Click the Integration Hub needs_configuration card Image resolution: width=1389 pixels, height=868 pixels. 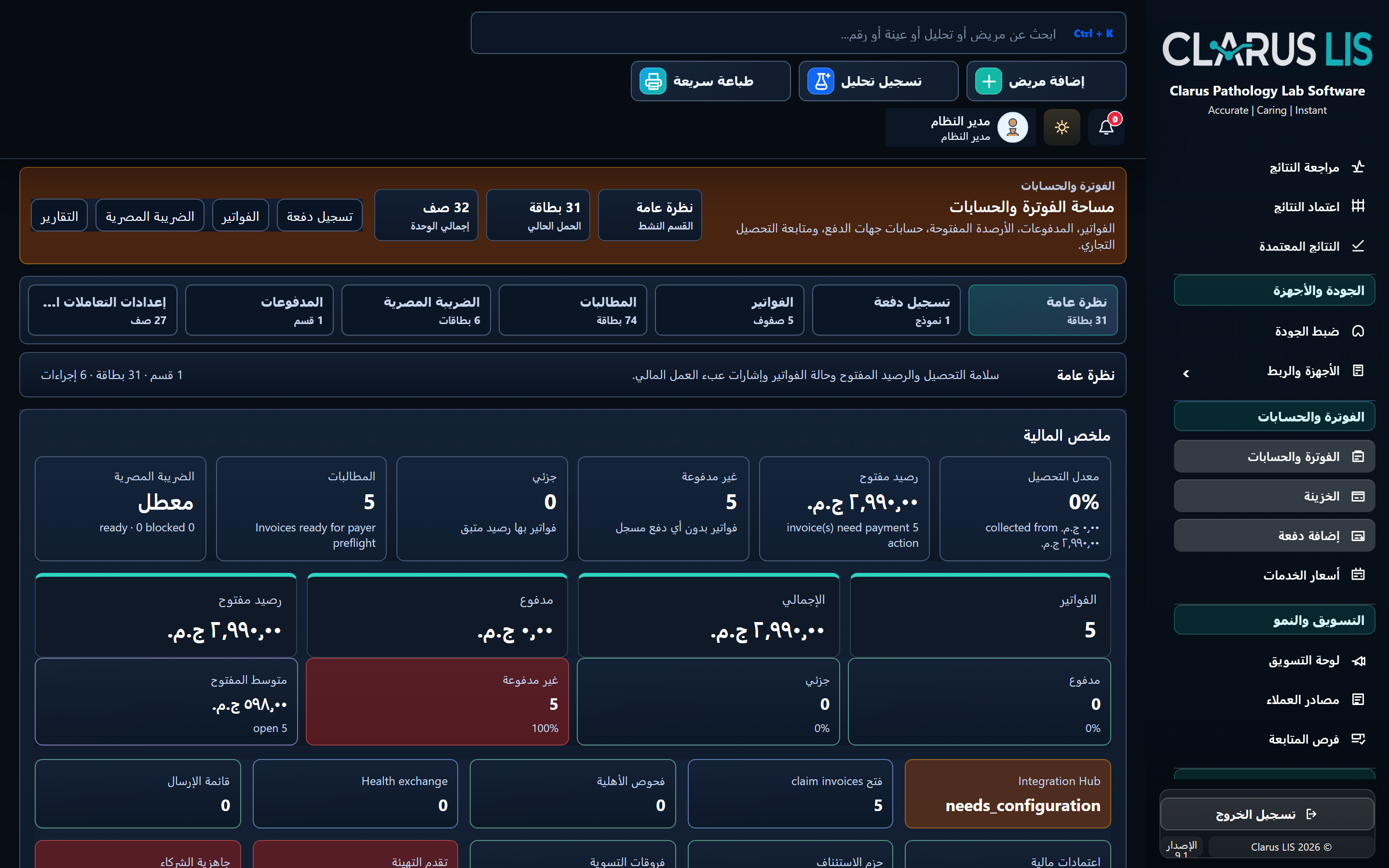pos(1008,794)
